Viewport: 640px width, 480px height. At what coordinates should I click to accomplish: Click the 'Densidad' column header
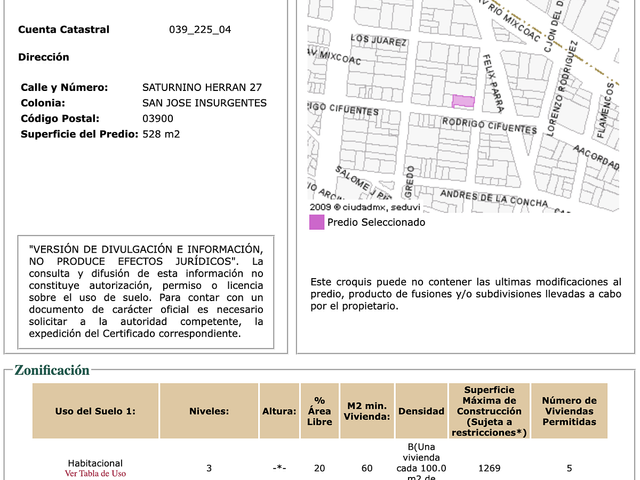pyautogui.click(x=421, y=411)
